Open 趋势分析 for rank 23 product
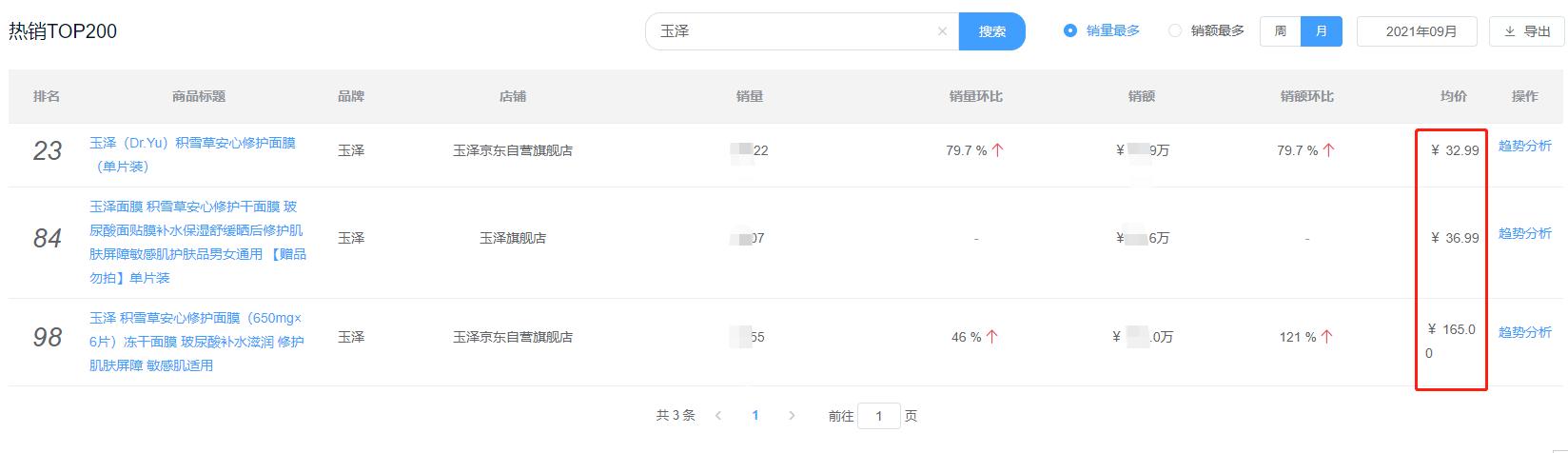 1524,146
